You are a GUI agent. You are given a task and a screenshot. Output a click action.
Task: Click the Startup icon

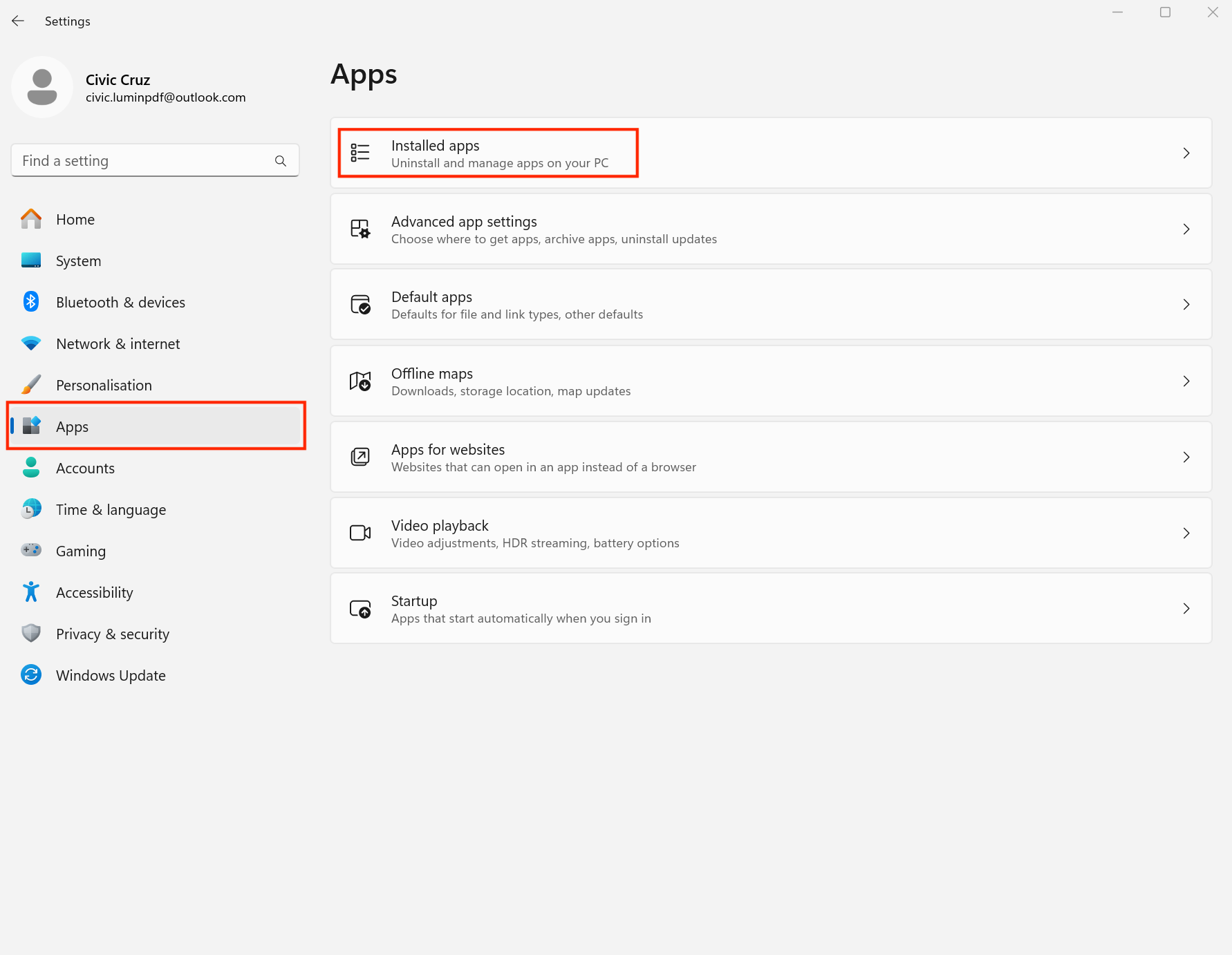[360, 608]
